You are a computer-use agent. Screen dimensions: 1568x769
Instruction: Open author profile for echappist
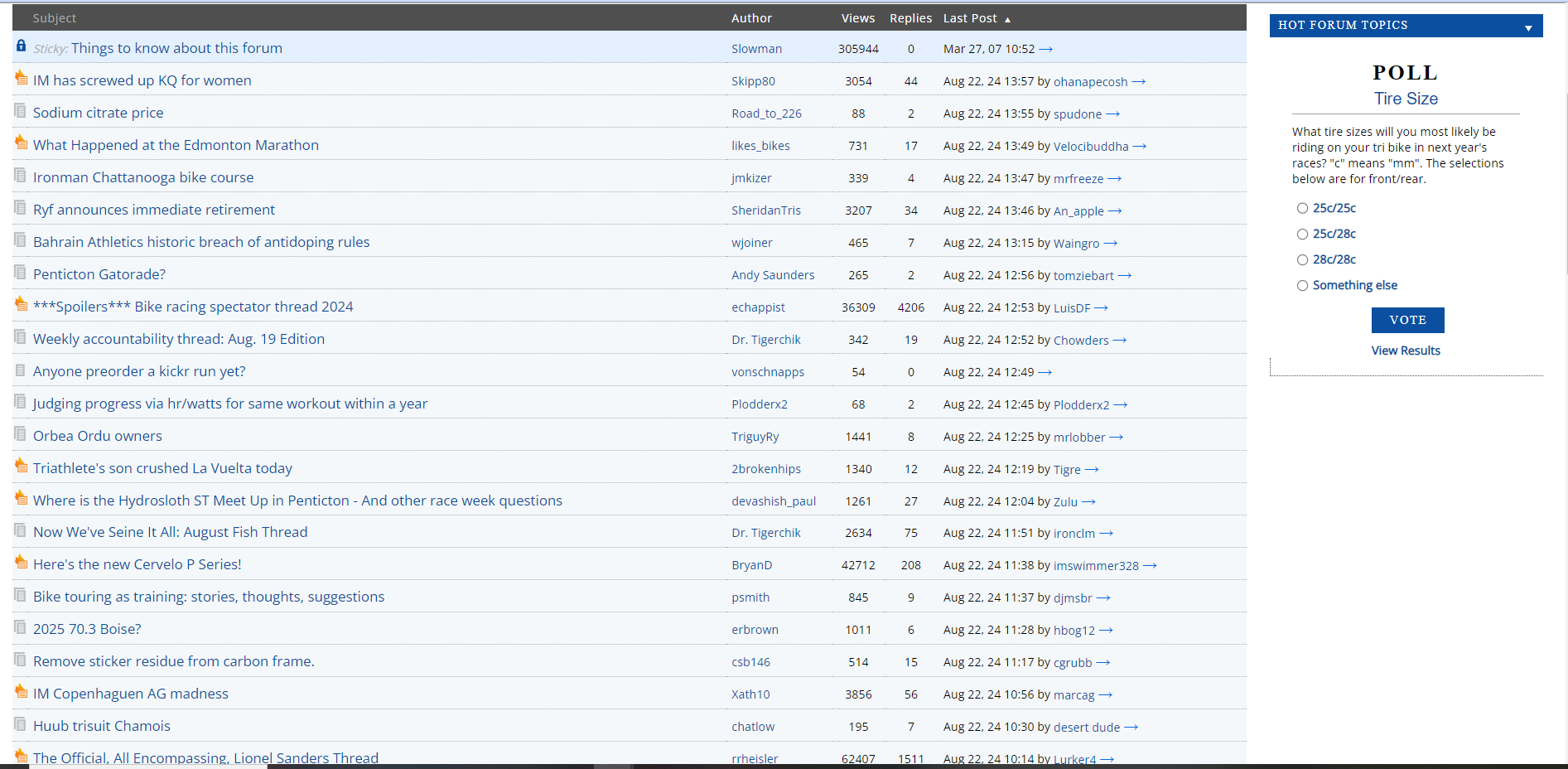pos(758,307)
